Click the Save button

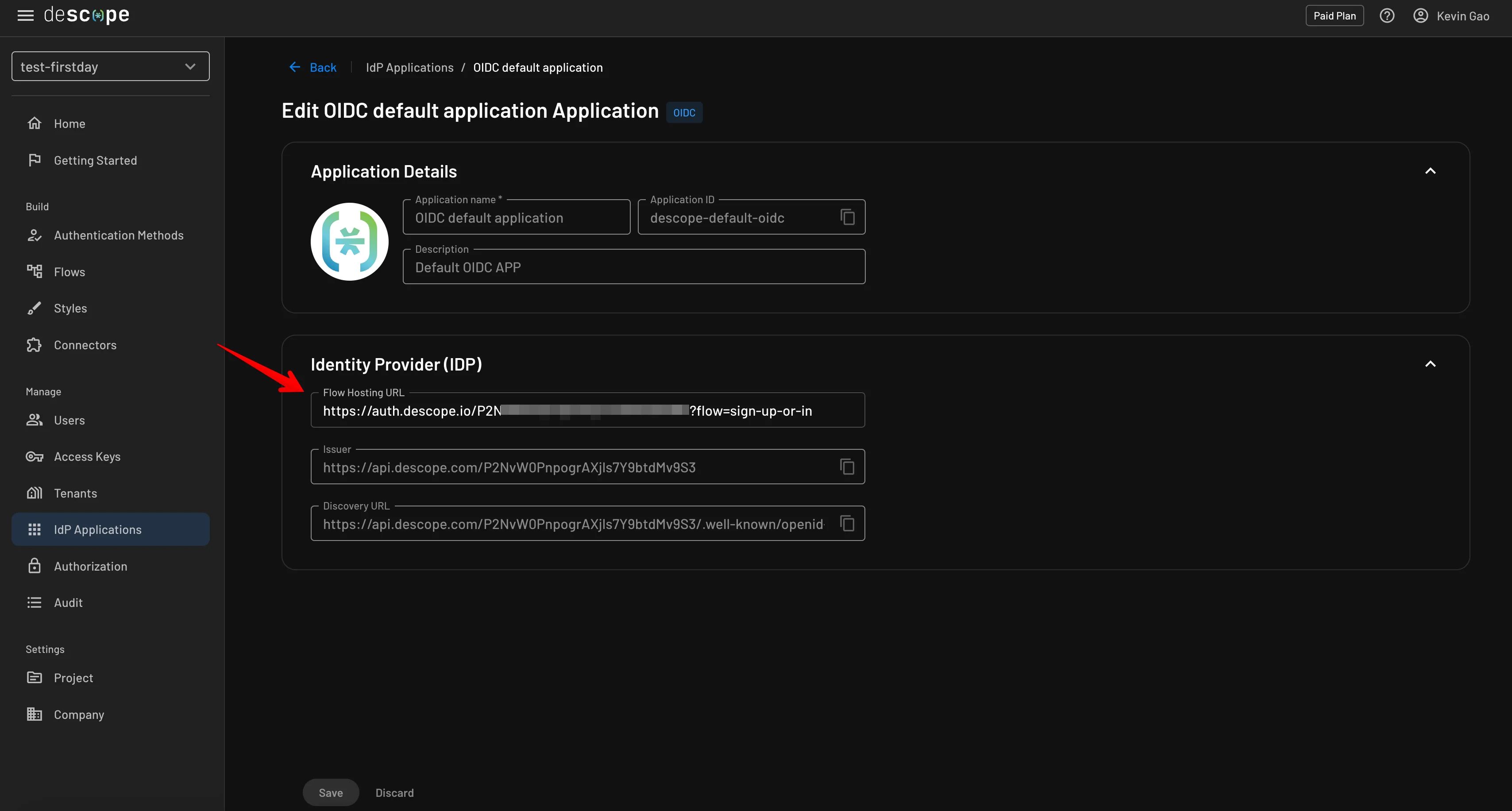coord(331,792)
